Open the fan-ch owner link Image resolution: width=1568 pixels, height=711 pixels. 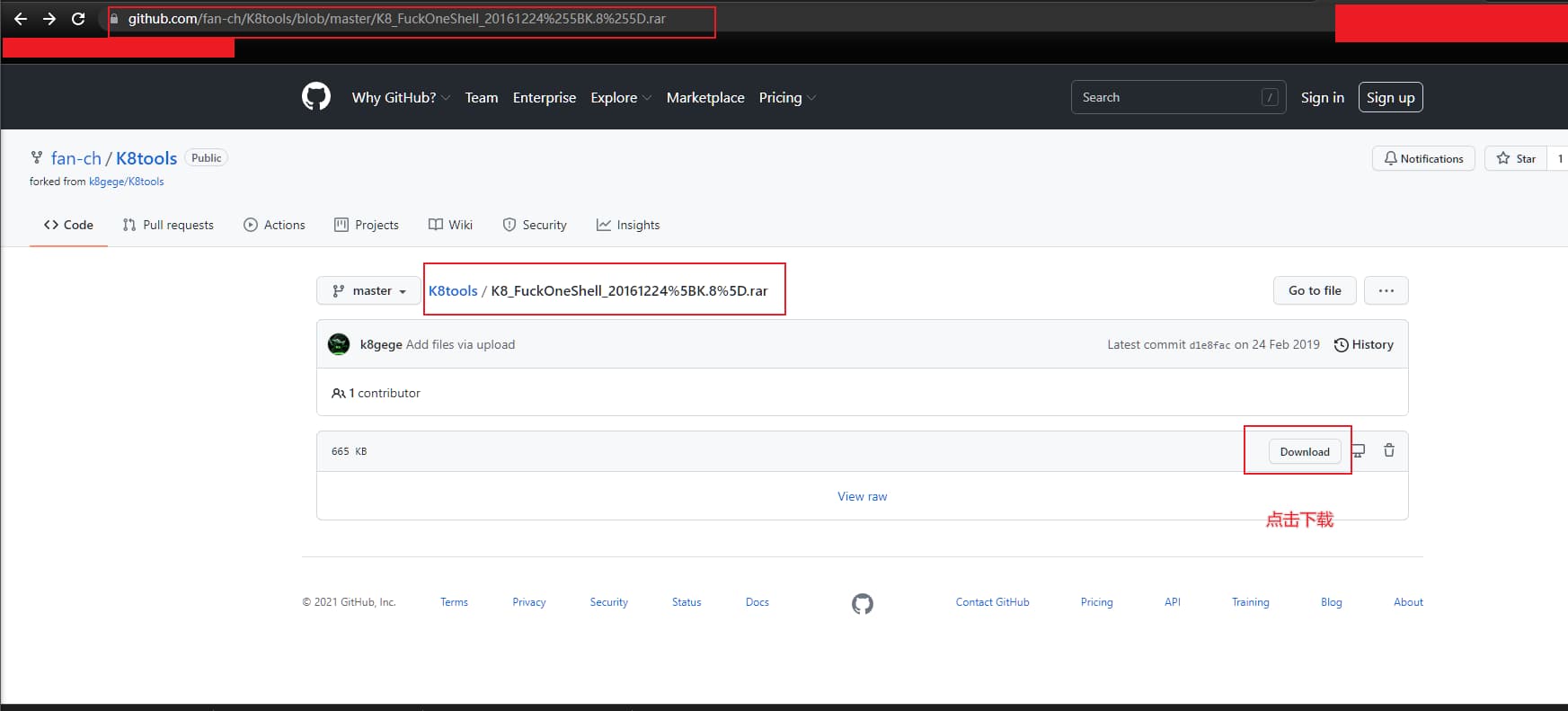pyautogui.click(x=76, y=158)
